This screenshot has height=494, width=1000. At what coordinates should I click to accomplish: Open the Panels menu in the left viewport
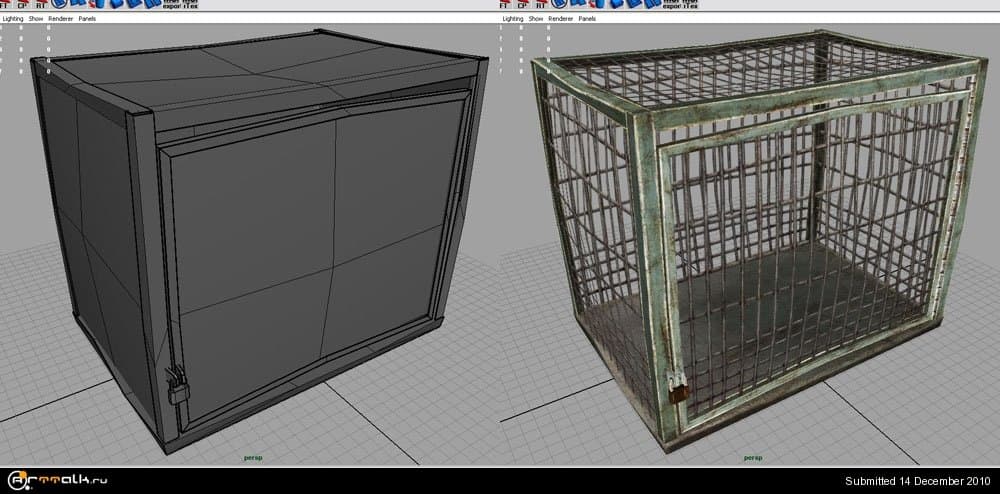click(87, 19)
